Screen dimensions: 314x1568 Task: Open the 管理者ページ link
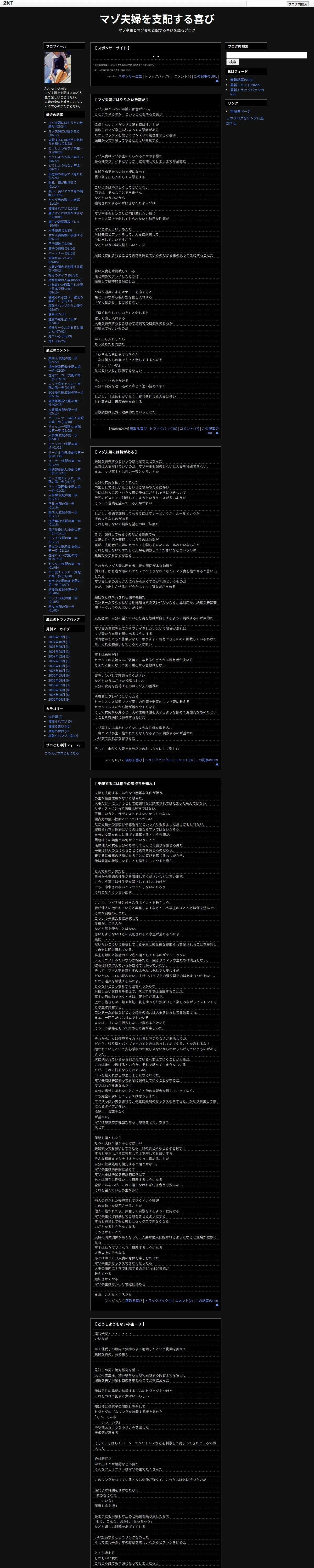tap(240, 111)
